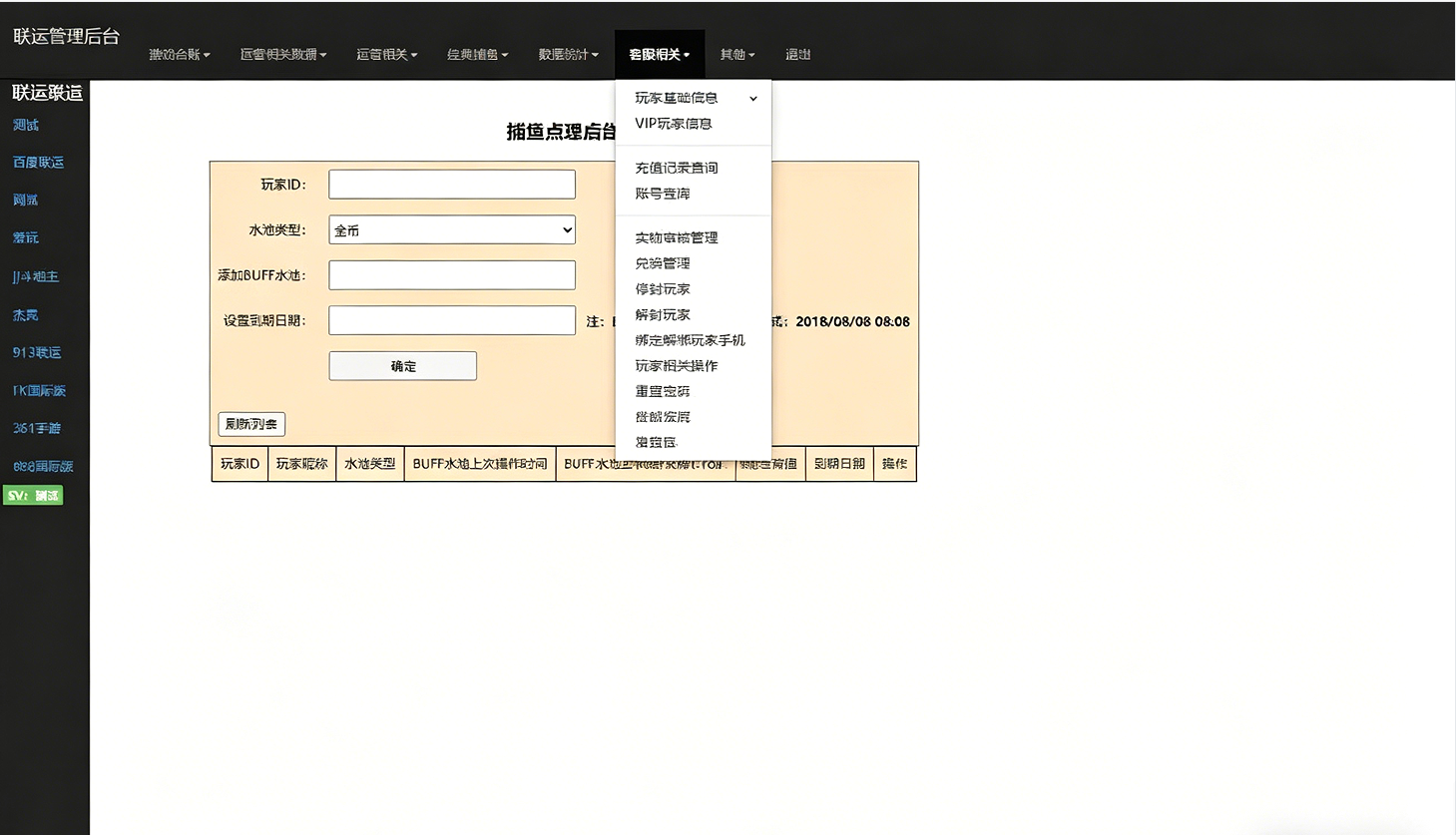Open the 渠道合账 menu

pos(178,54)
